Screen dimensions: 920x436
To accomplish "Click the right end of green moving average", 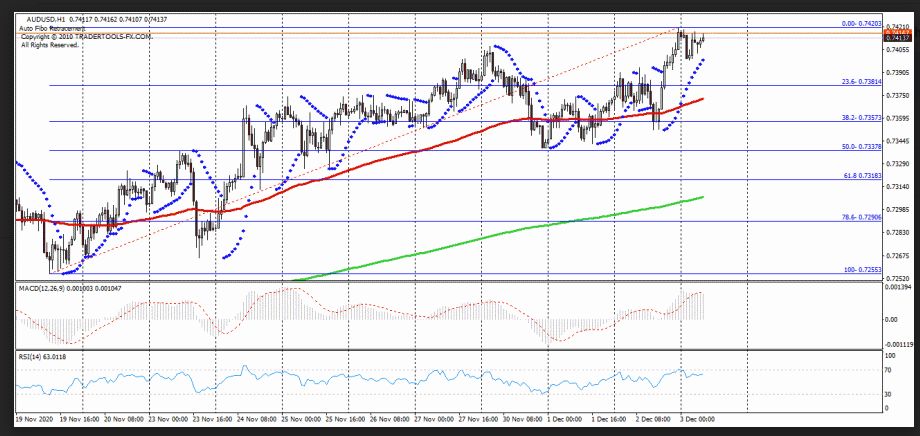I will coord(703,197).
